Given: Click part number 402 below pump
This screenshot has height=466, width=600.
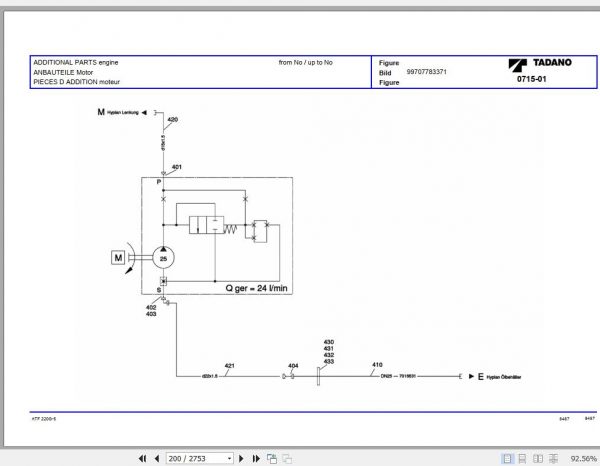Looking at the screenshot, I should (x=151, y=307).
